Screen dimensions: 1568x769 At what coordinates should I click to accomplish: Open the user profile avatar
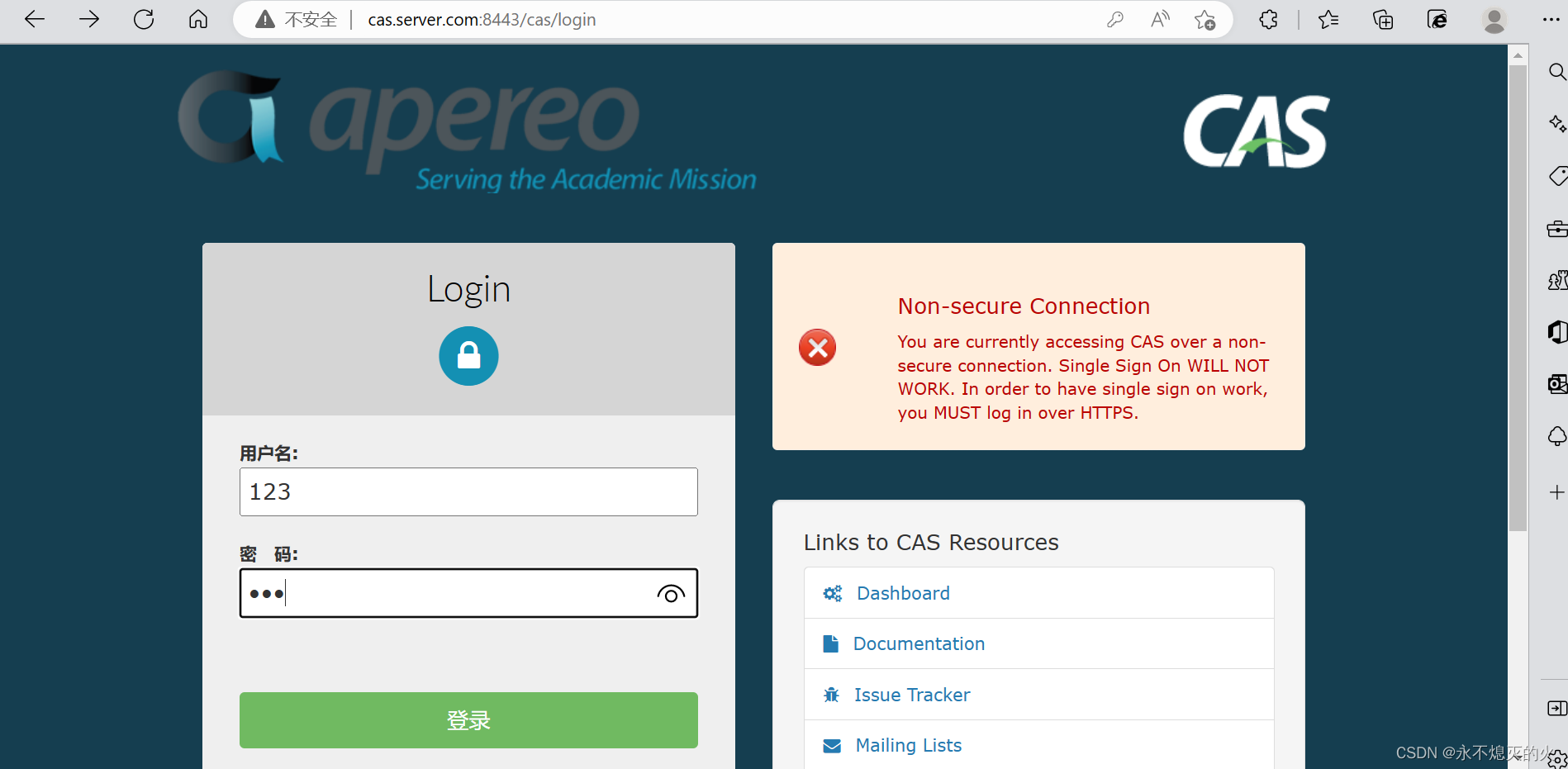click(x=1494, y=20)
